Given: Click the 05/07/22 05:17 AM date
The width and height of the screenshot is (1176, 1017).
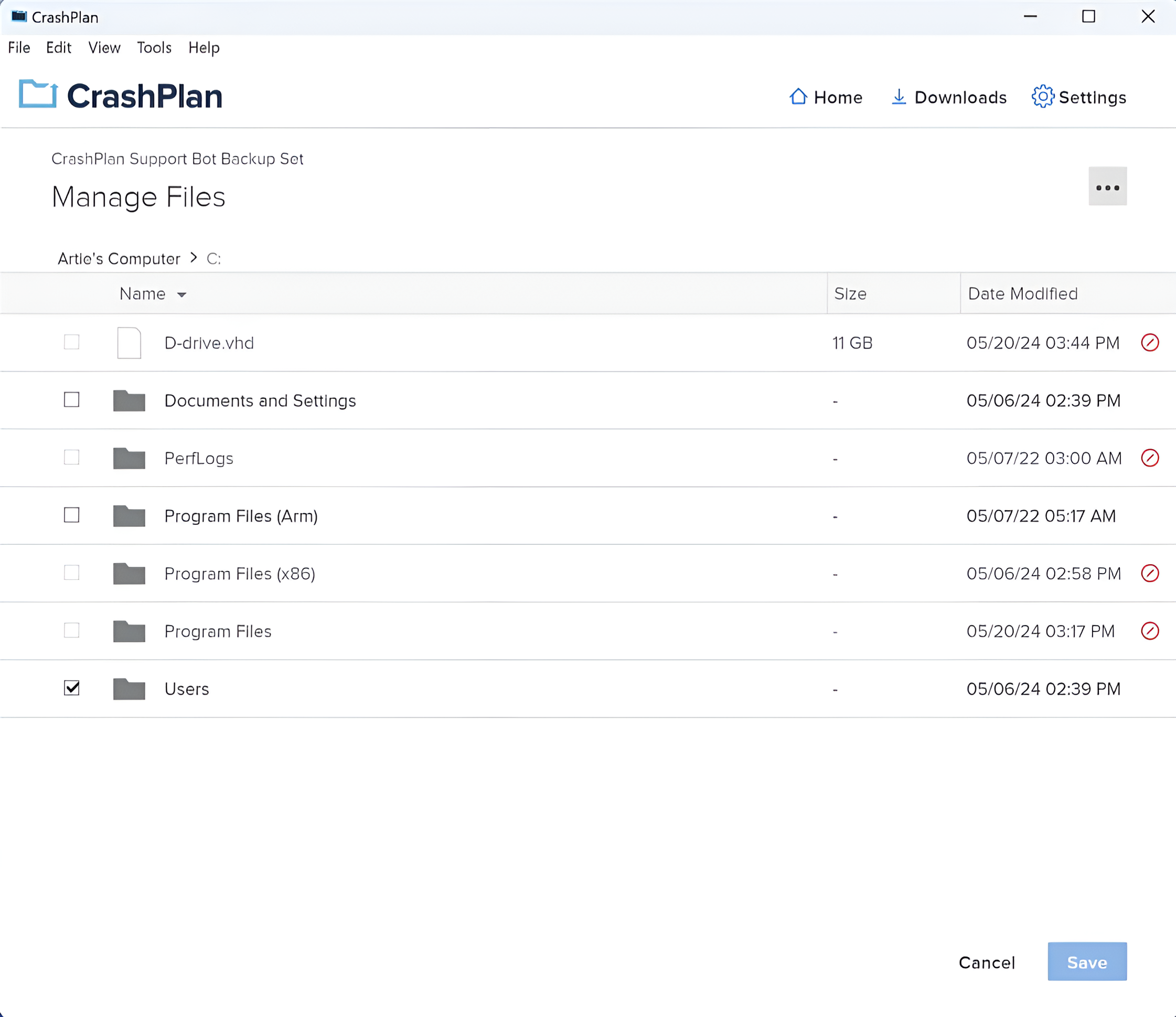Looking at the screenshot, I should (1042, 516).
